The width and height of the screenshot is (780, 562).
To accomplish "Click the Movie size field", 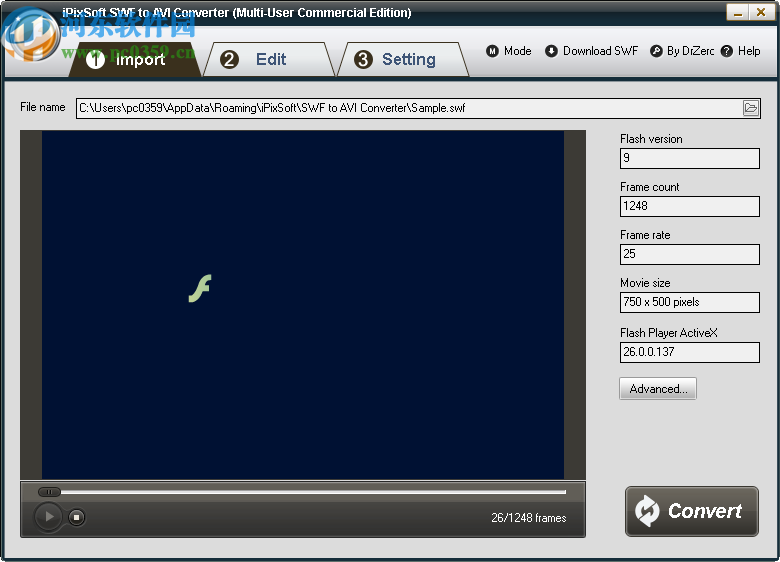I will (x=689, y=302).
